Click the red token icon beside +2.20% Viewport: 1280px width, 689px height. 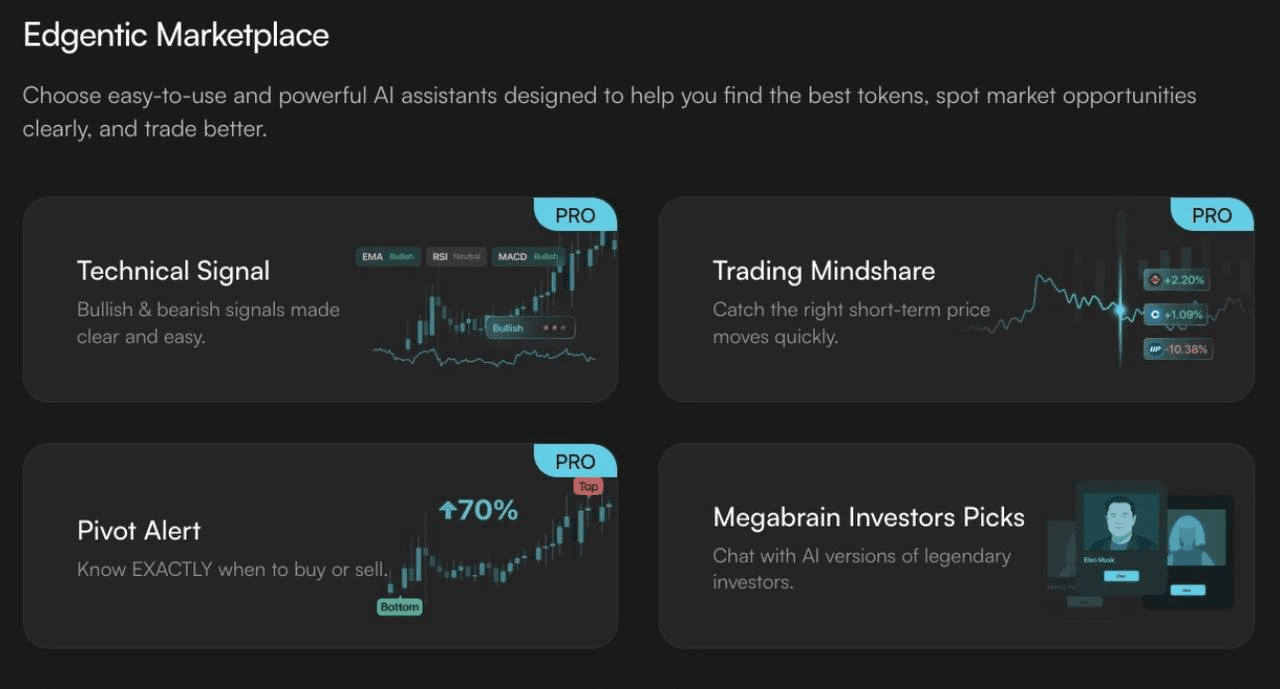1154,280
